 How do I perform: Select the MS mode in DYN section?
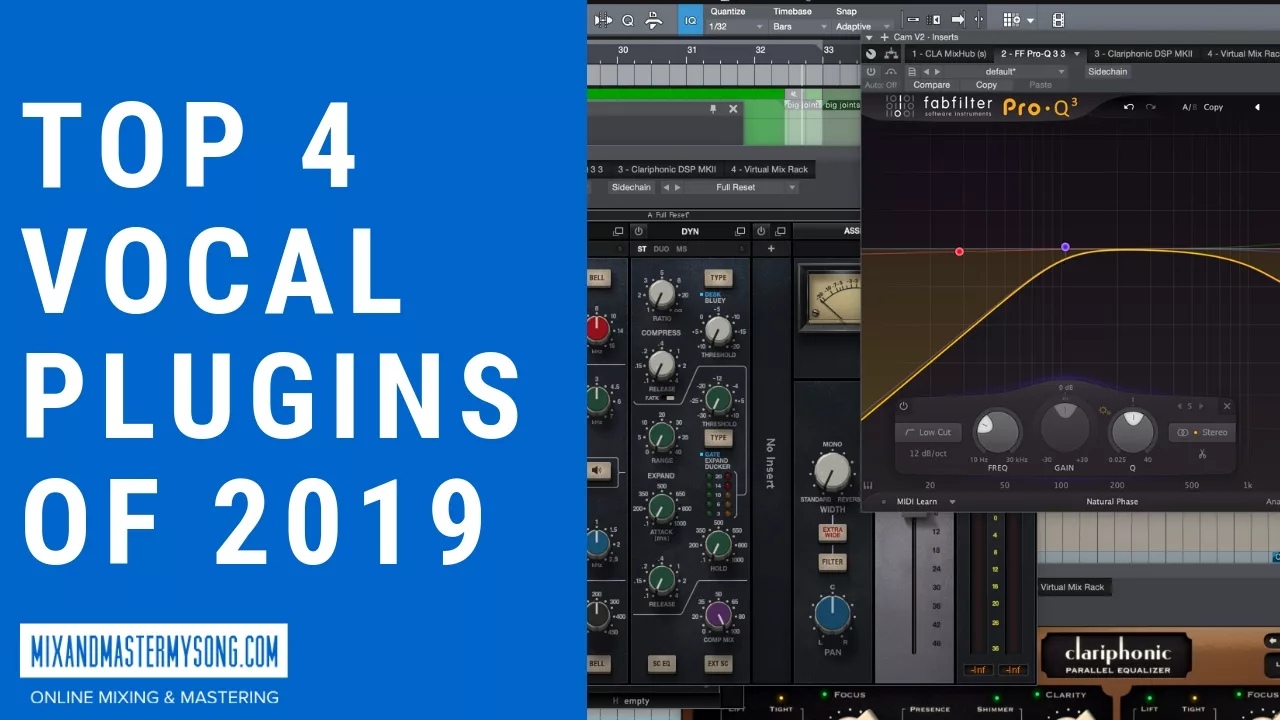(681, 249)
